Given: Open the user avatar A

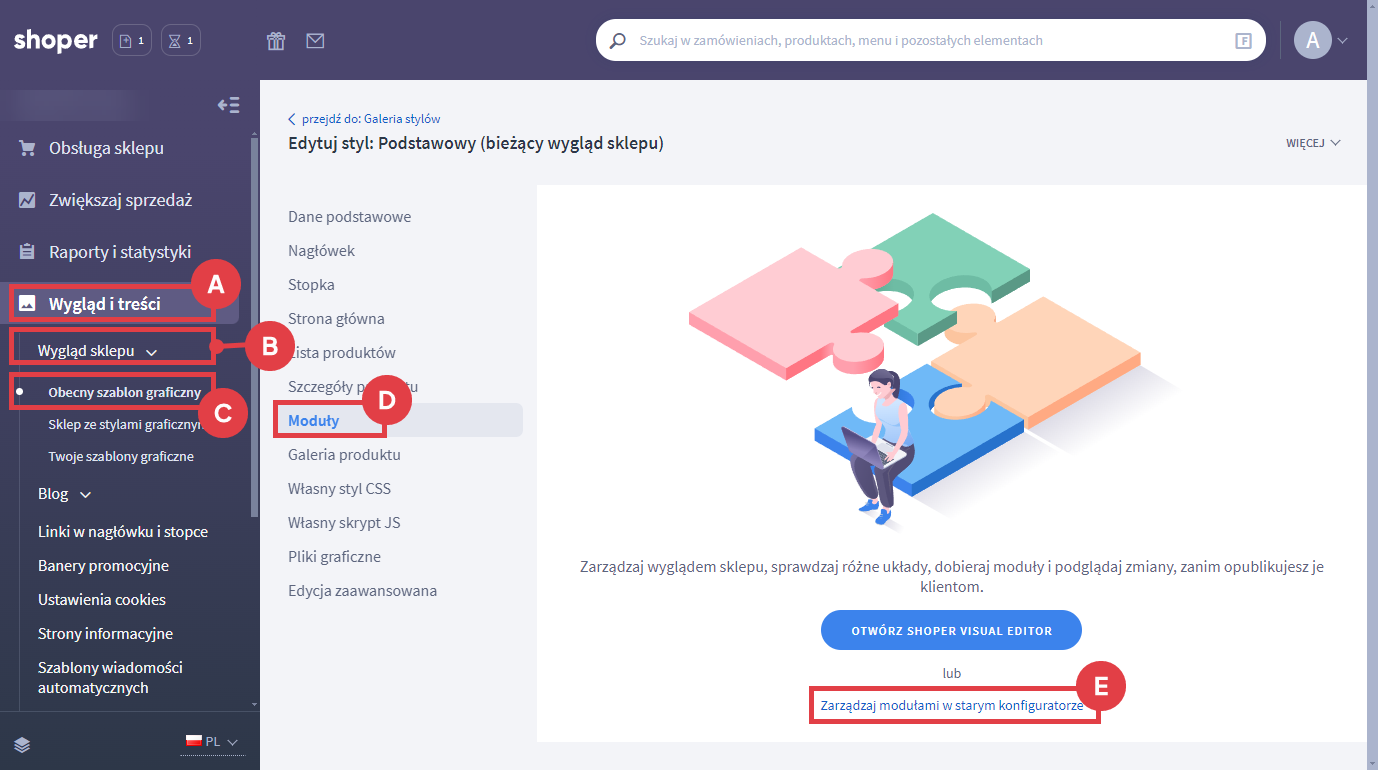Looking at the screenshot, I should tap(1313, 40).
